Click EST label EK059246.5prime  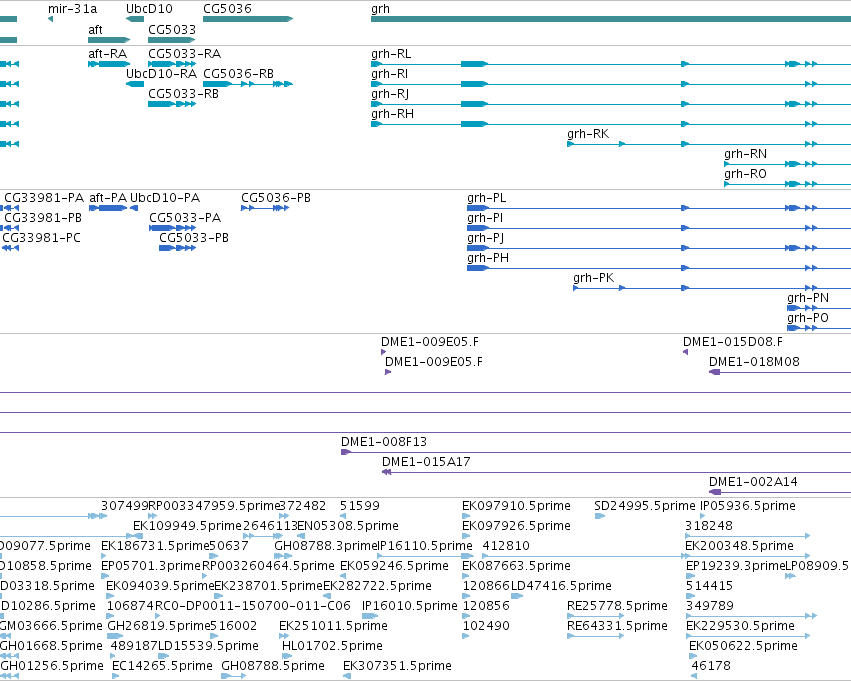[x=394, y=566]
